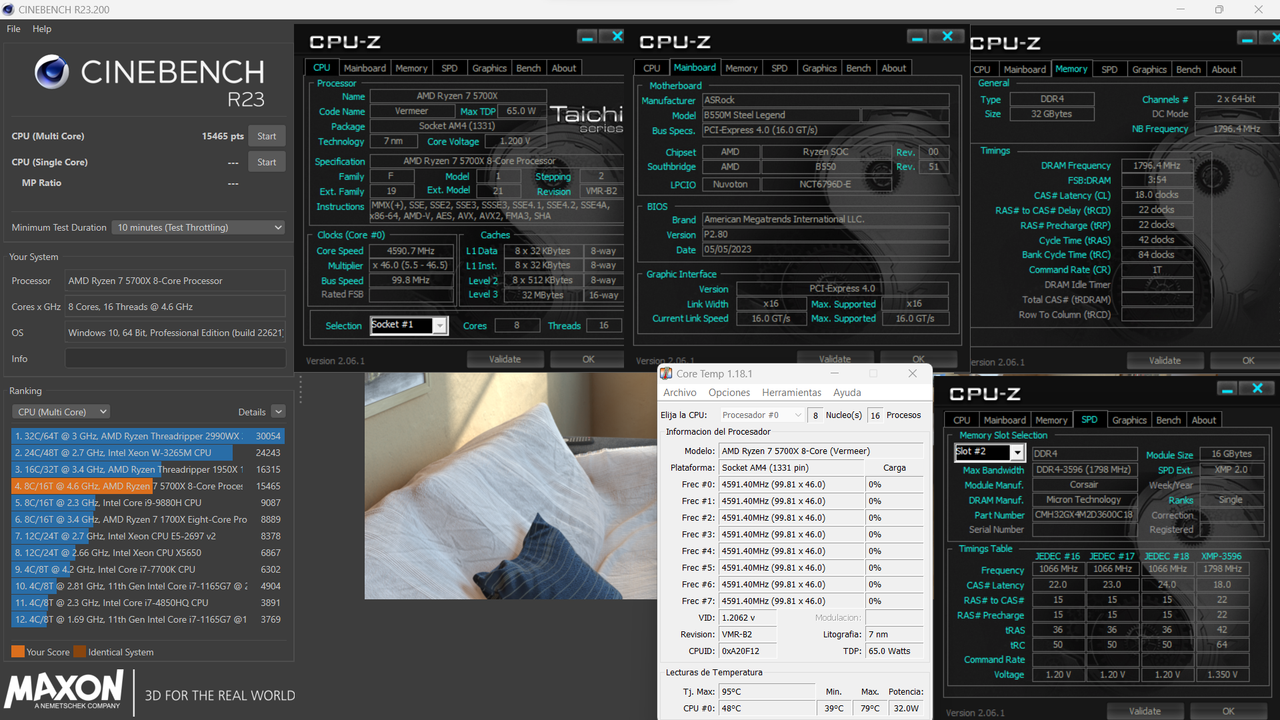Minimize the first CPU-Z window
The width and height of the screenshot is (1280, 720).
[x=587, y=37]
